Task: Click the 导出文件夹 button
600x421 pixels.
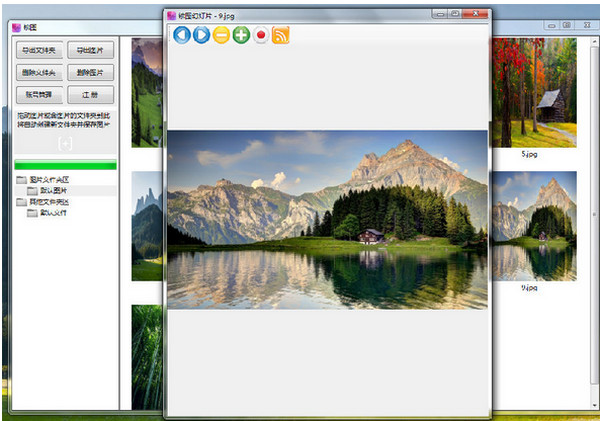Action: (x=40, y=50)
